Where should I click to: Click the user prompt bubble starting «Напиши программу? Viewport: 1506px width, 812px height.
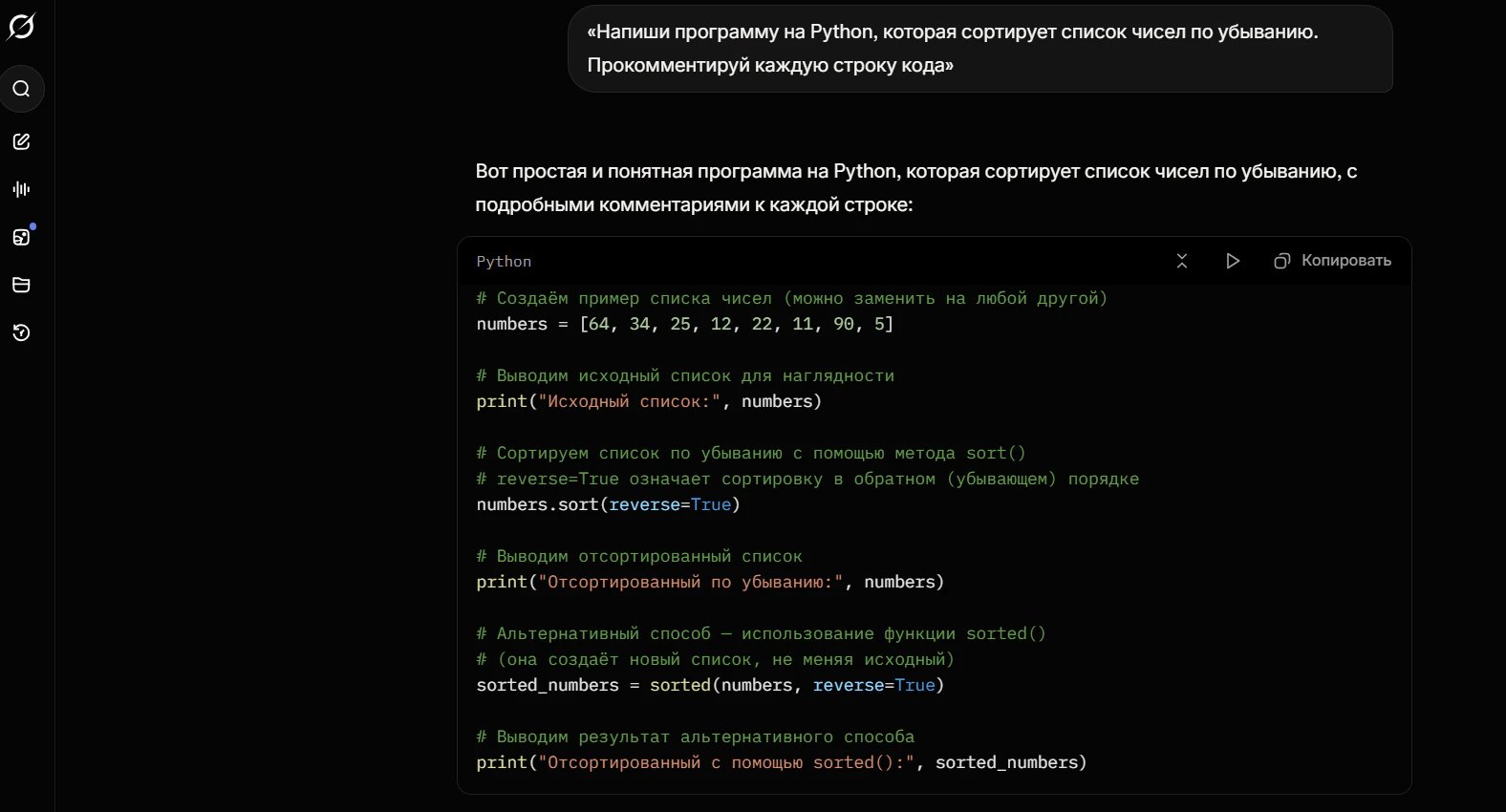pyautogui.click(x=980, y=49)
